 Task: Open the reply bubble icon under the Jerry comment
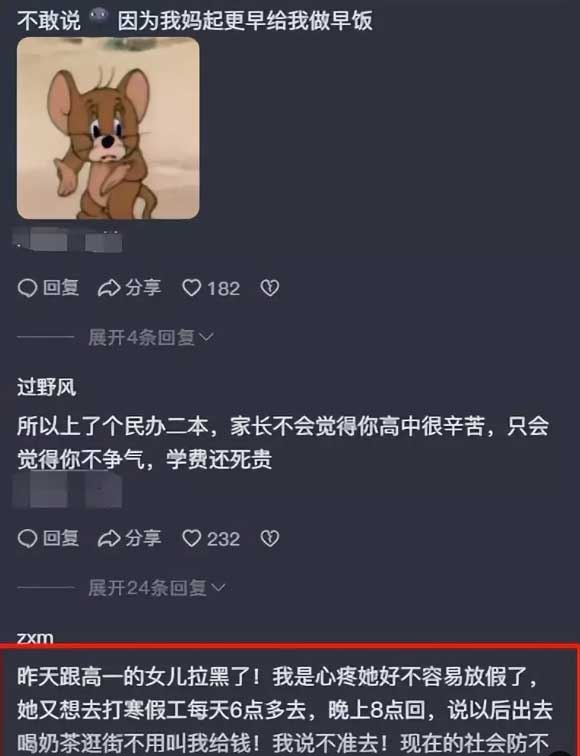coord(27,288)
